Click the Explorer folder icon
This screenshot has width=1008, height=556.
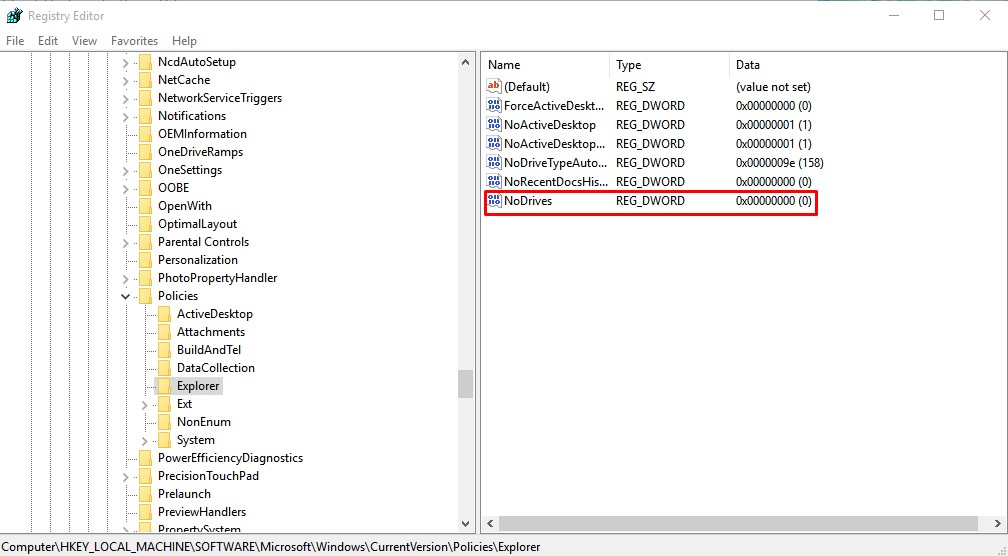point(165,386)
